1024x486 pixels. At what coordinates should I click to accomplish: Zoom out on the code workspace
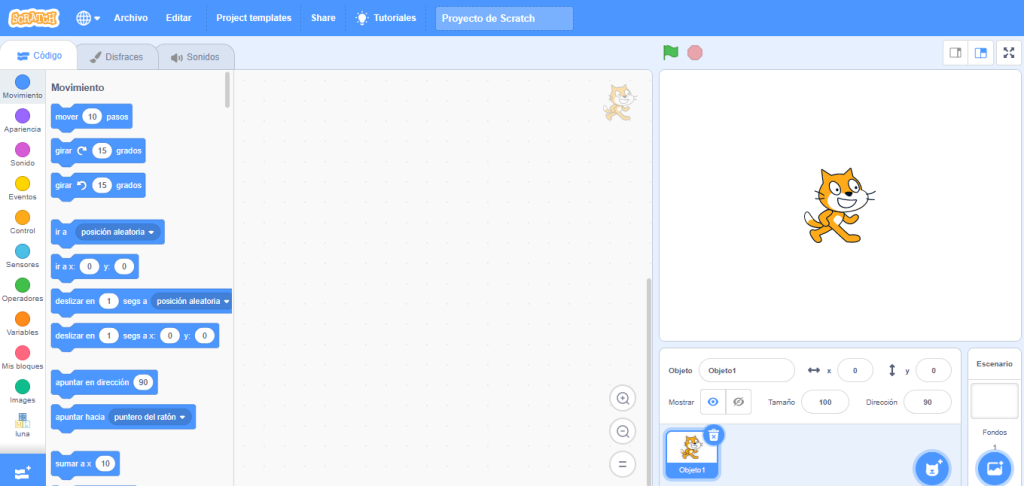(x=623, y=431)
